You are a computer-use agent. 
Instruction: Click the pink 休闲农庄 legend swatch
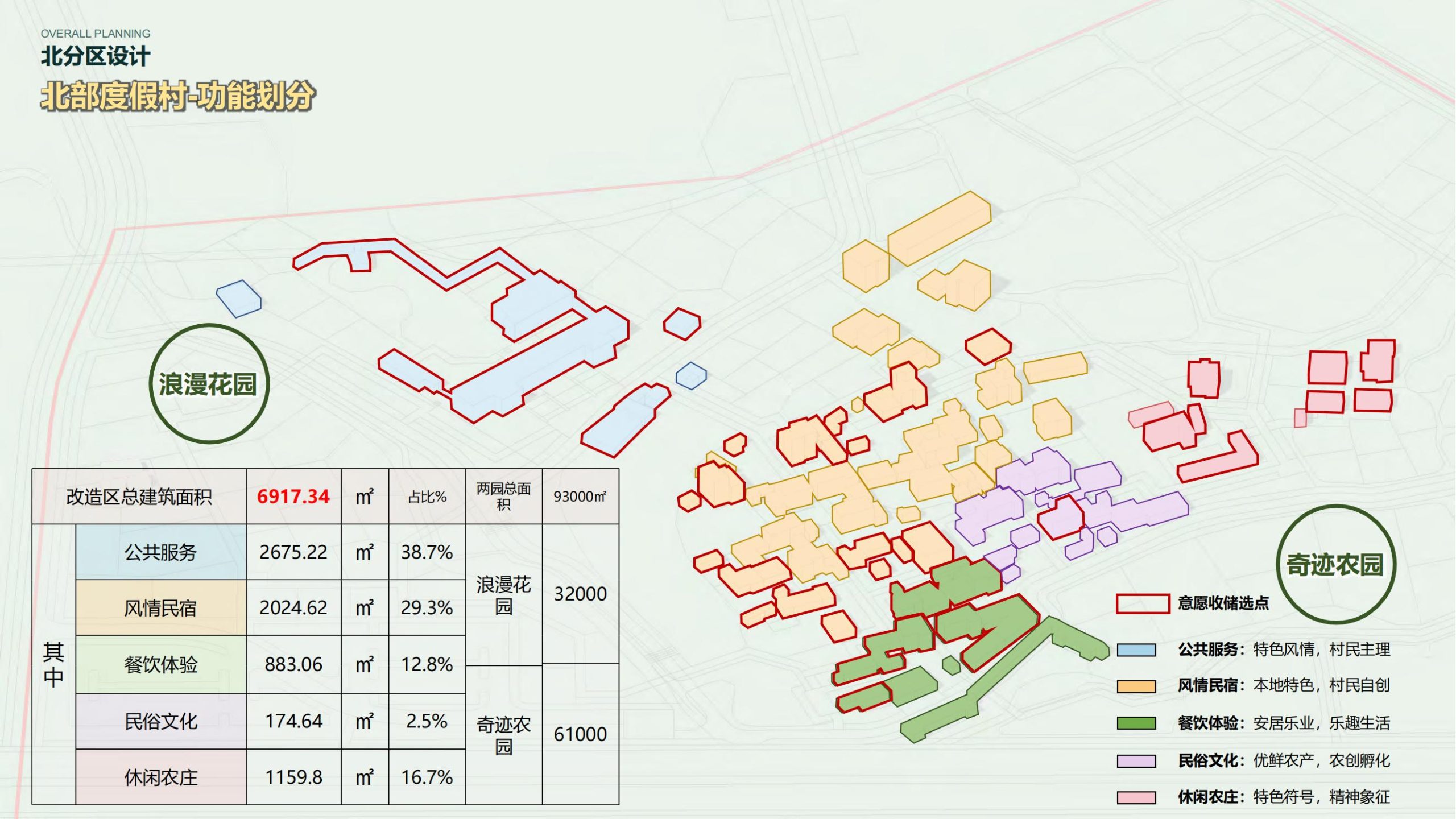pyautogui.click(x=1136, y=797)
